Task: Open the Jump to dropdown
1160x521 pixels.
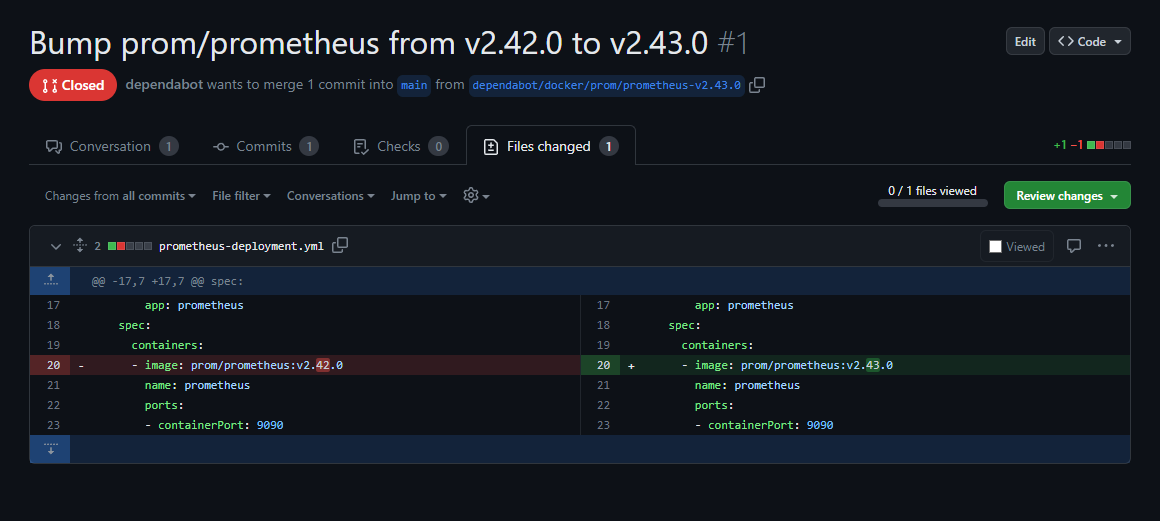Action: point(419,196)
